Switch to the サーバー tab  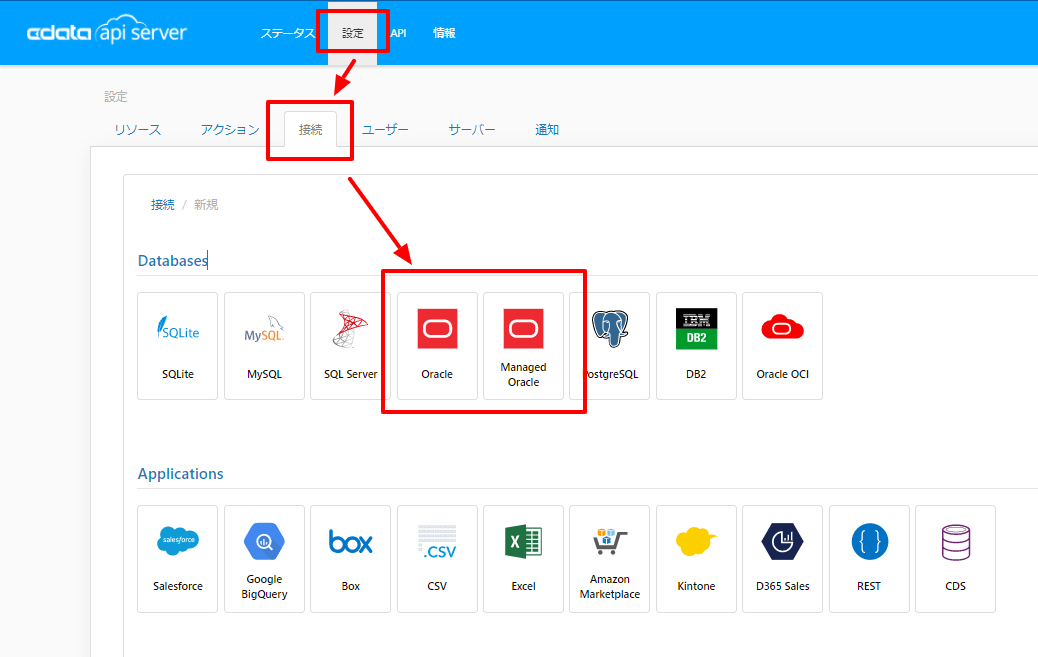click(472, 130)
